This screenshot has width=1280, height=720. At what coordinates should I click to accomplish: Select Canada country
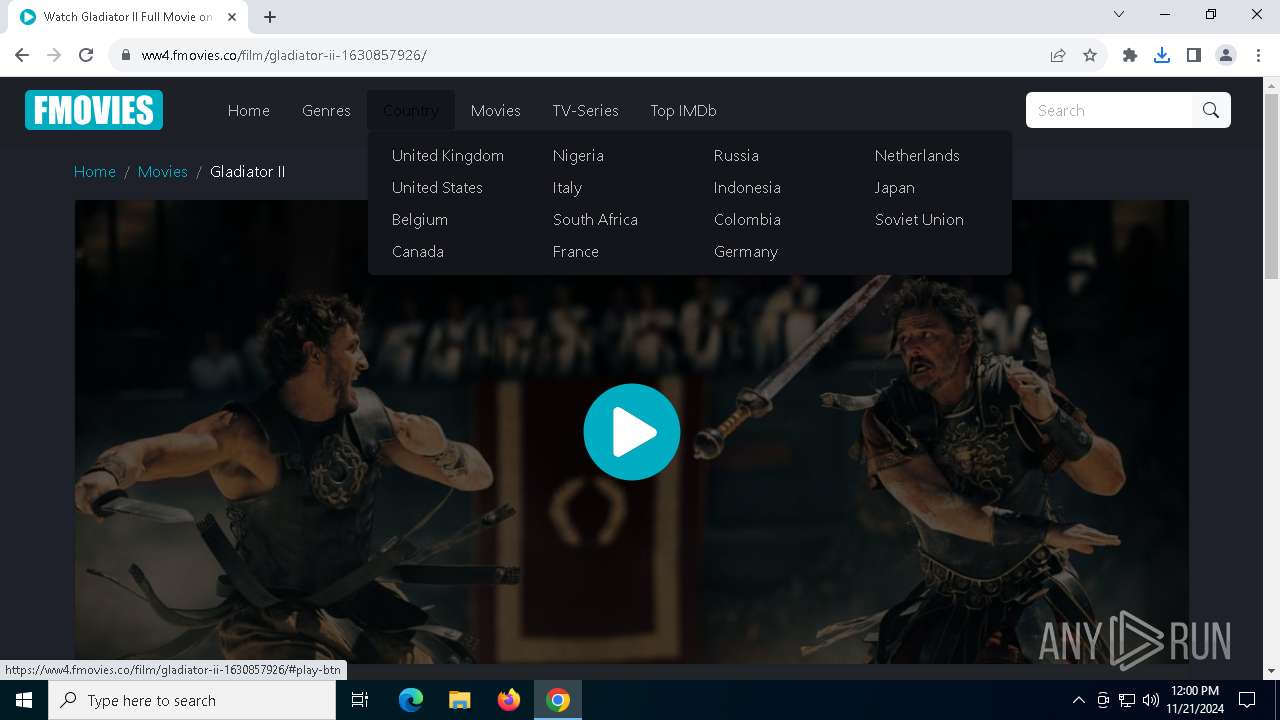pos(418,251)
